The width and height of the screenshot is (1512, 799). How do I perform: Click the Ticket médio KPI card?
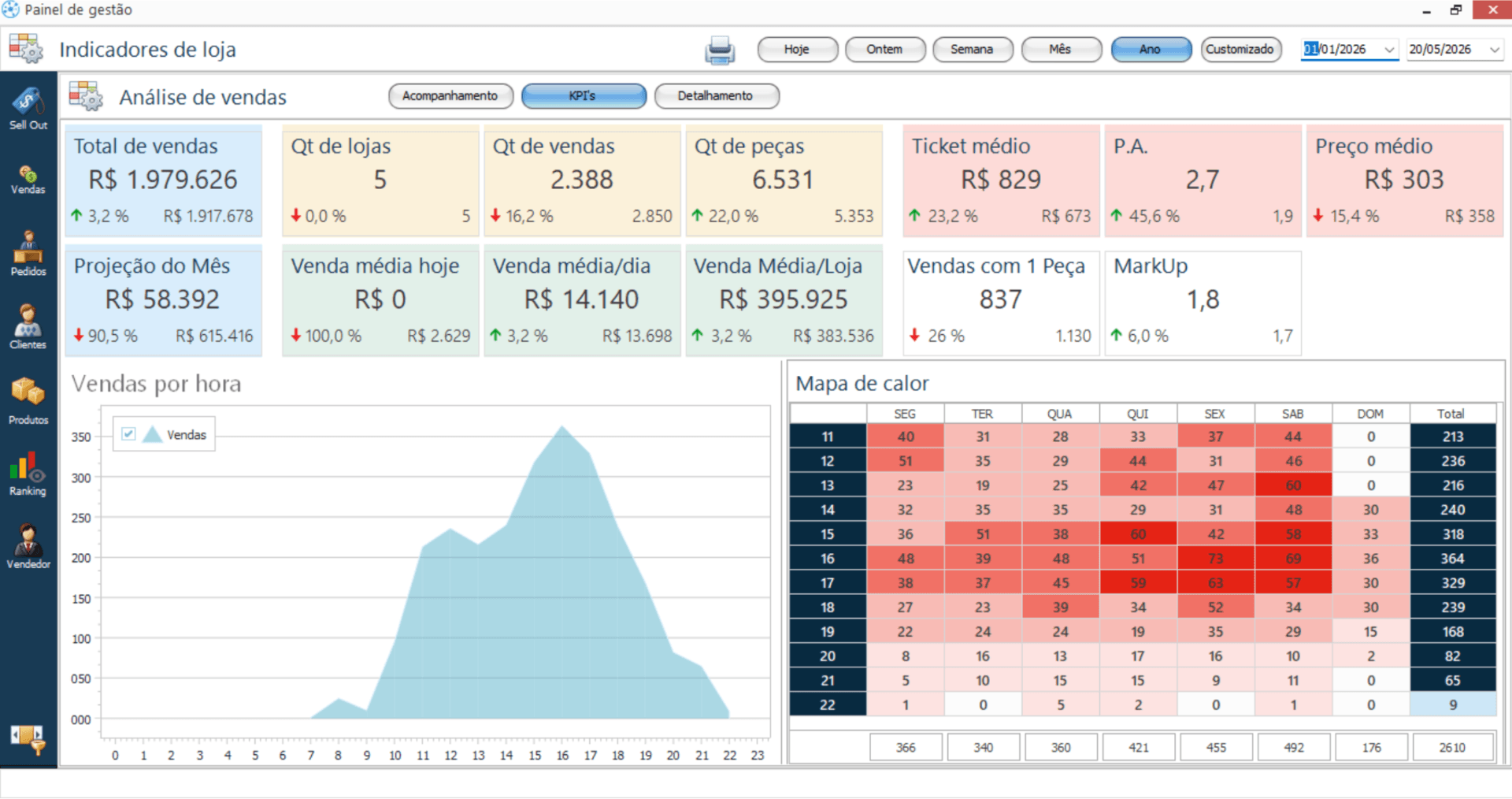pyautogui.click(x=1001, y=180)
